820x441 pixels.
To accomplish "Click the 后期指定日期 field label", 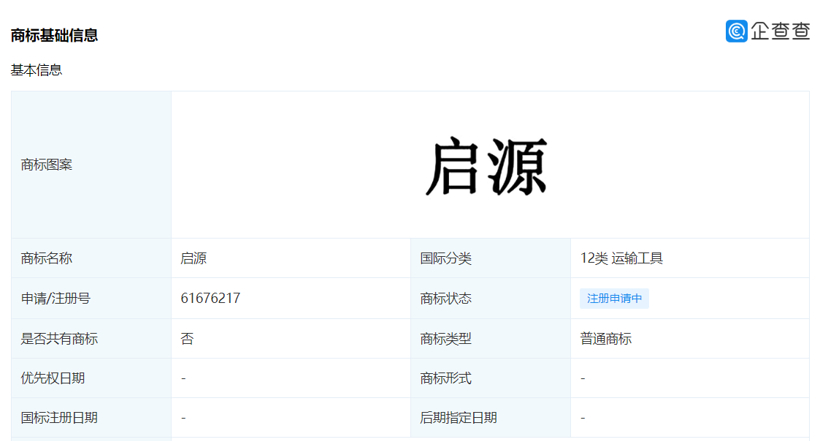I will pos(459,418).
